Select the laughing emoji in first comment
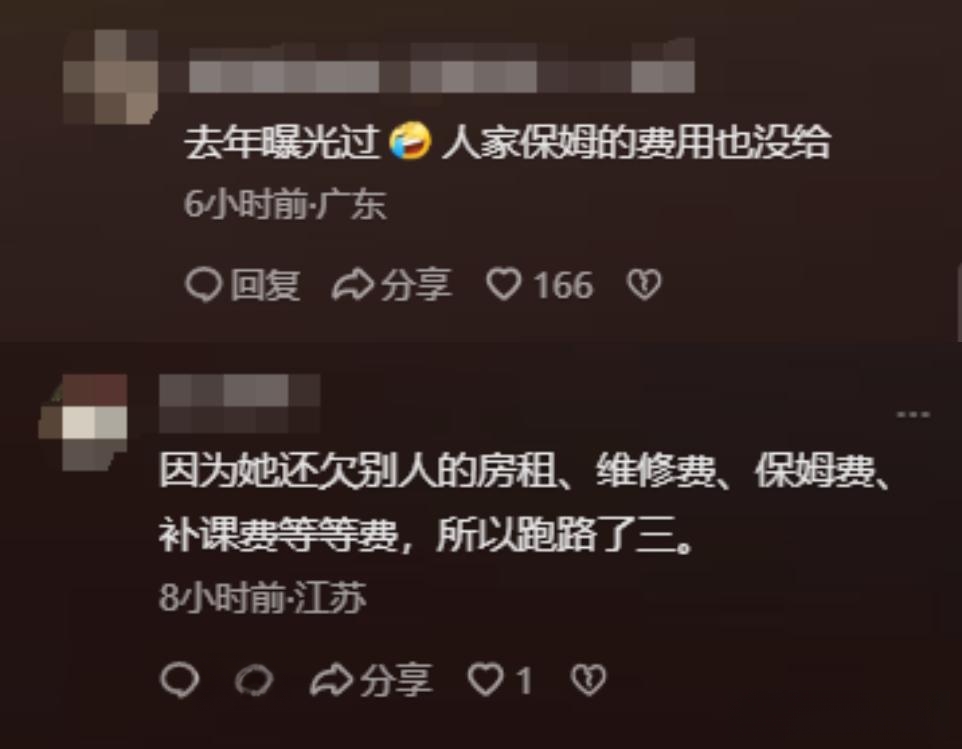This screenshot has width=962, height=749. [x=410, y=141]
